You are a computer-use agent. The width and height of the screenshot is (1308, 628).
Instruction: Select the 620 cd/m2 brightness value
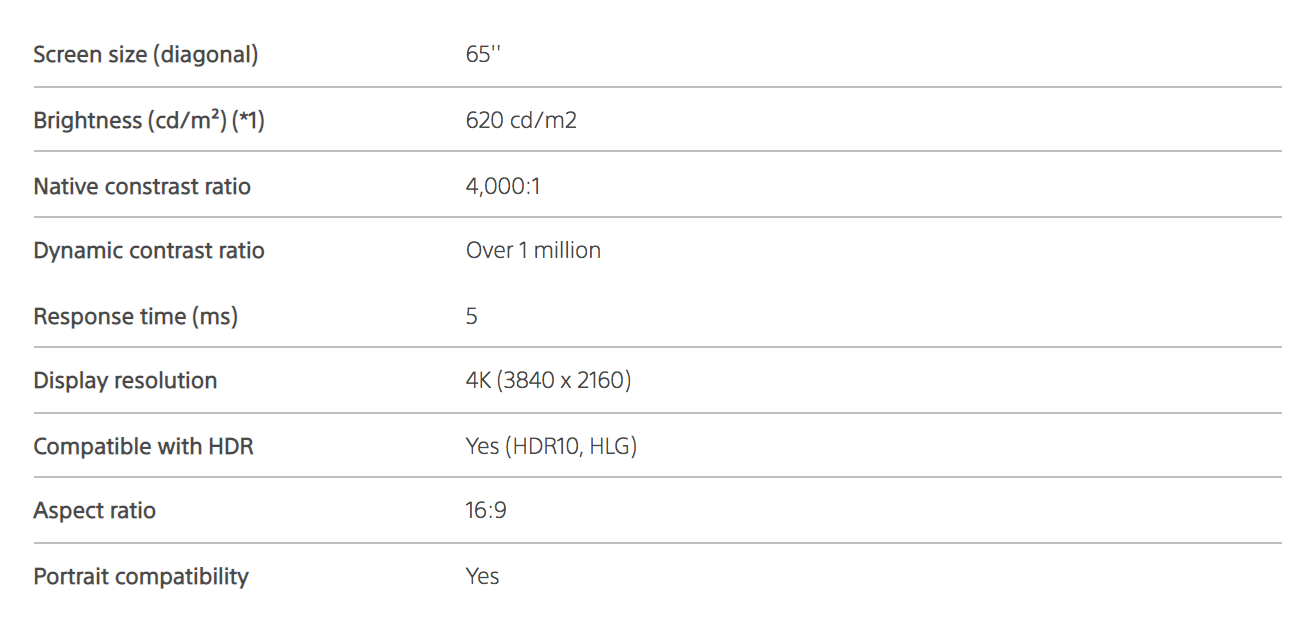coord(521,121)
